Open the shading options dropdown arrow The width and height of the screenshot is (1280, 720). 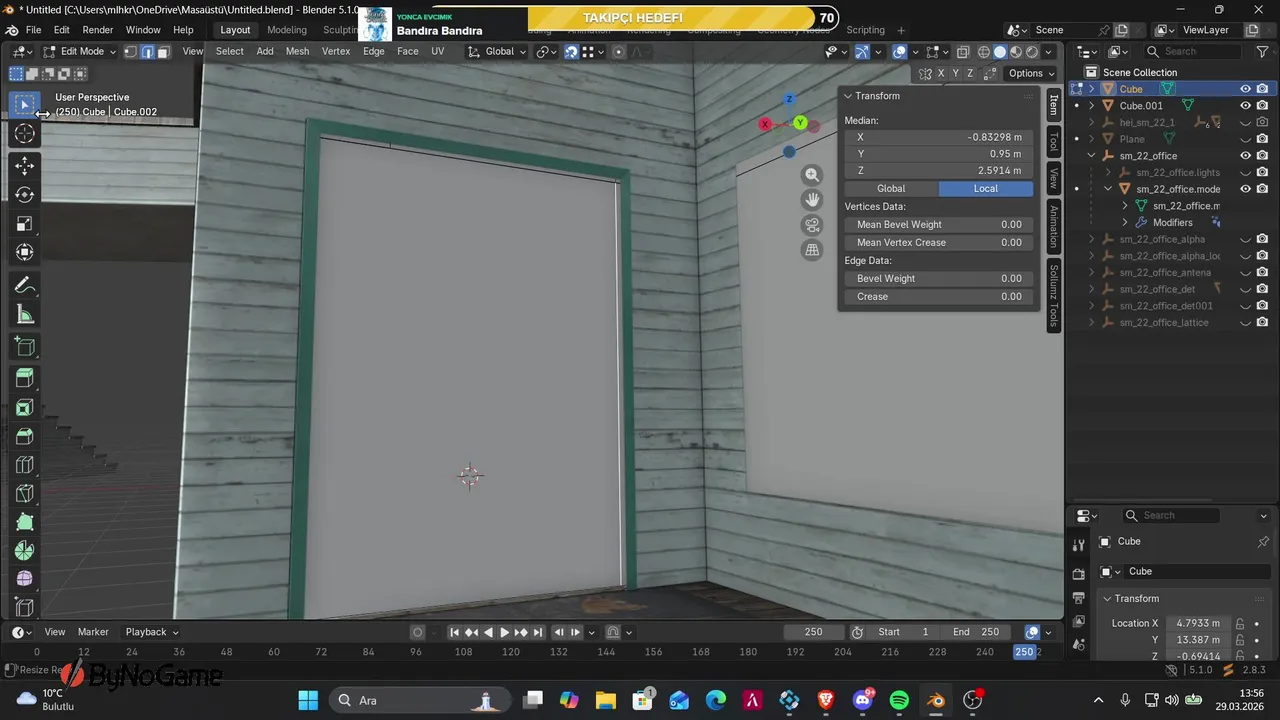[x=1048, y=52]
